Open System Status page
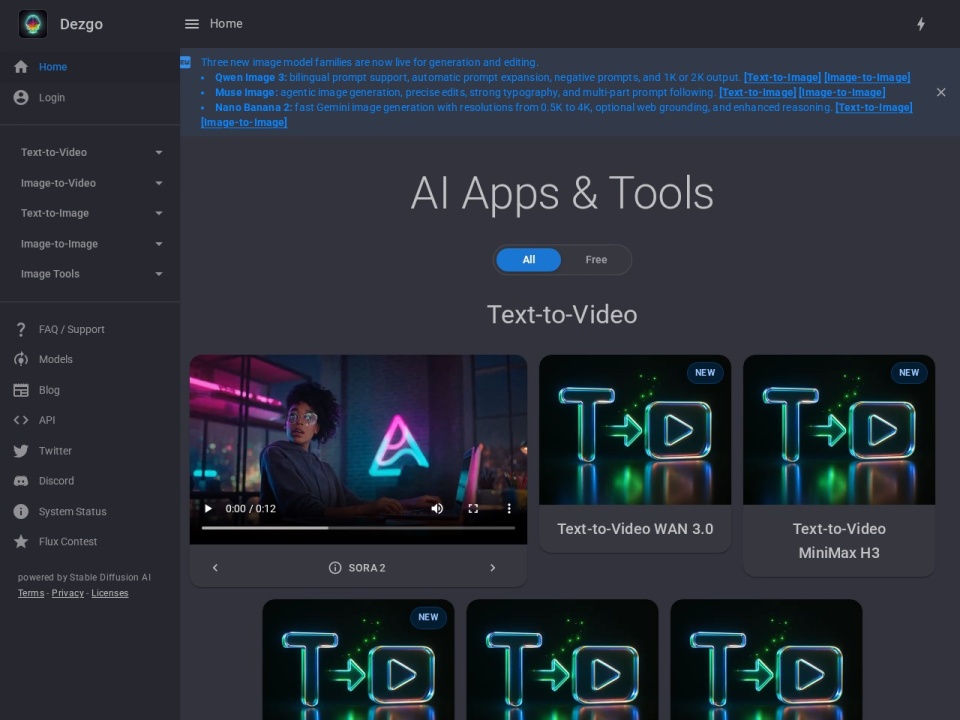This screenshot has height=720, width=960. 72,511
